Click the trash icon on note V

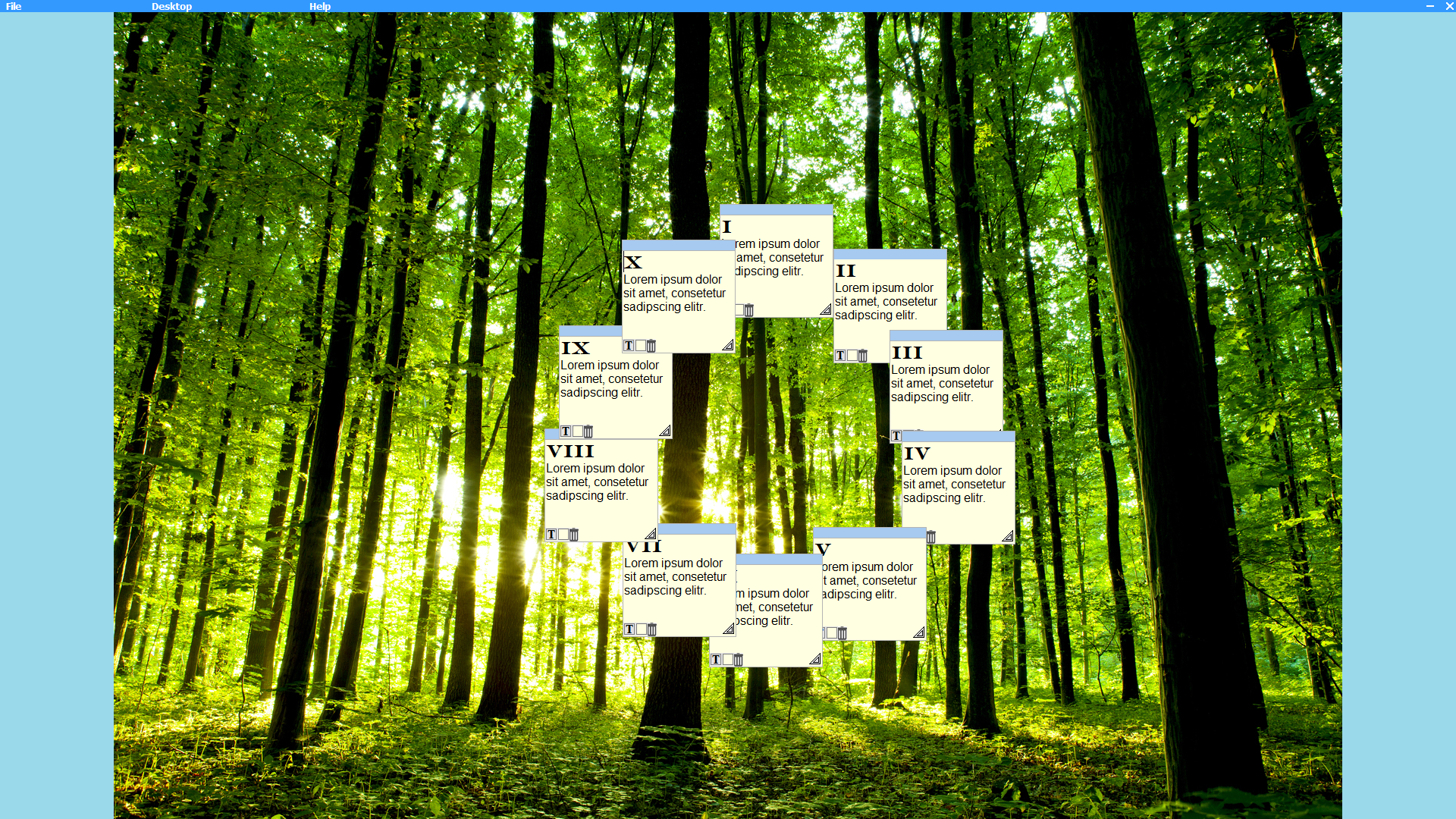tap(843, 633)
